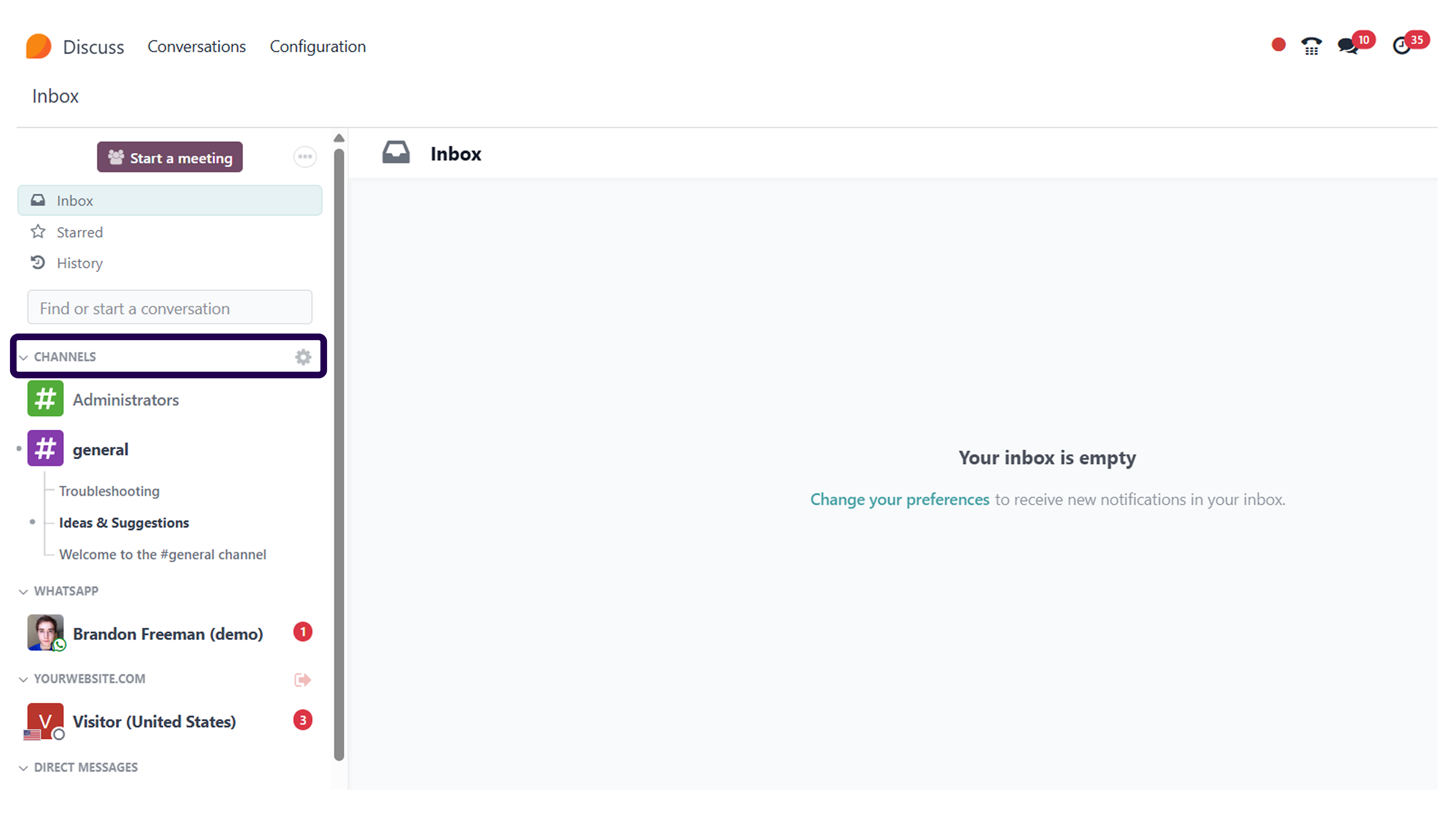This screenshot has width=1456, height=828.
Task: Click the Find or start a conversation field
Action: point(170,308)
